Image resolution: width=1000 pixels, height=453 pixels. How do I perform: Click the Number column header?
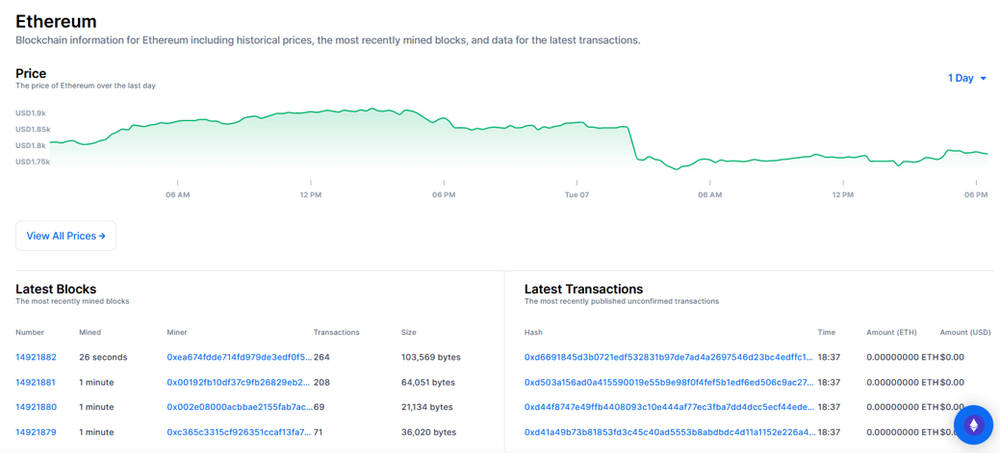(30, 332)
